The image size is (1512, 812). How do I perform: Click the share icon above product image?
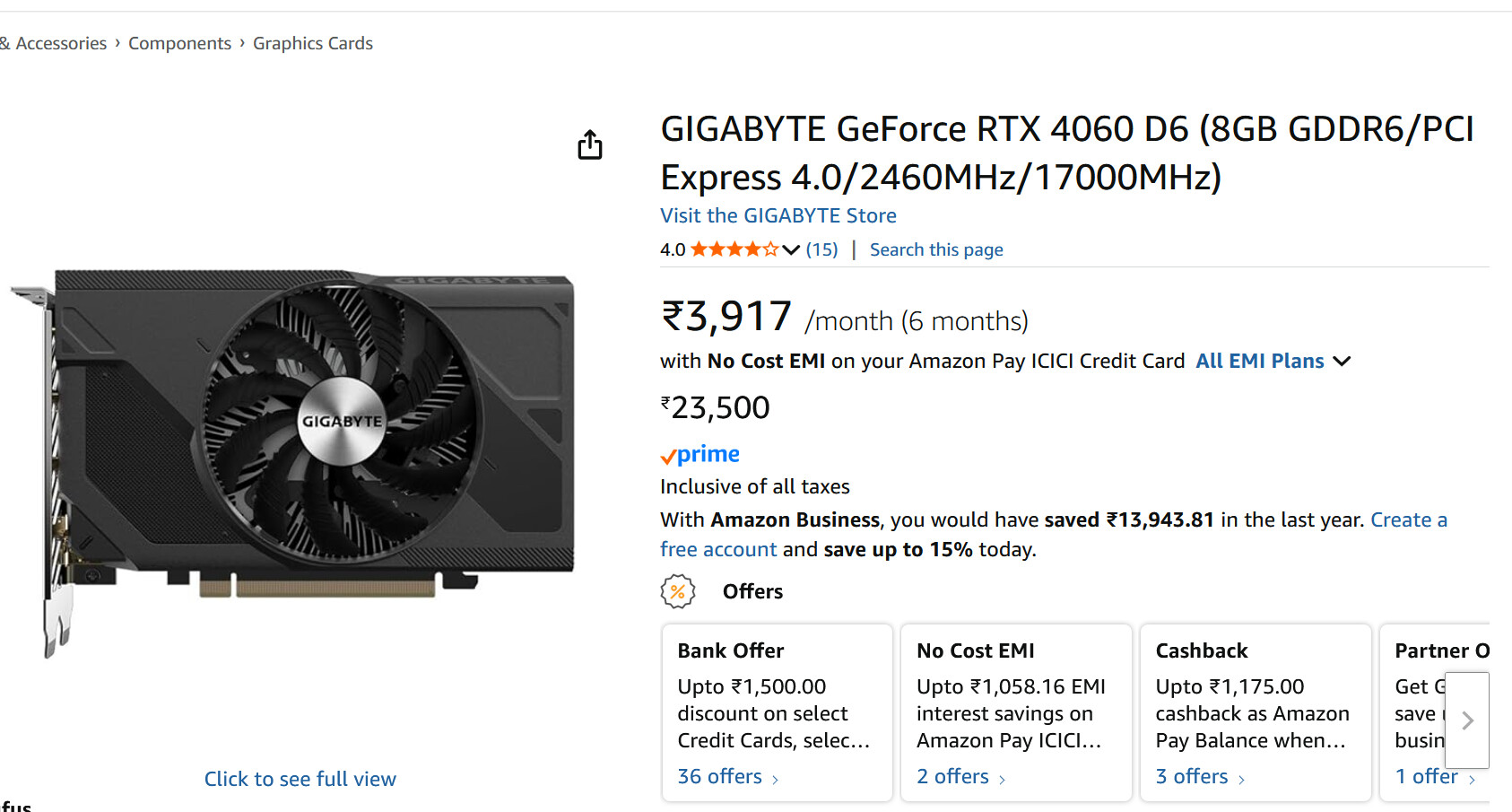[590, 144]
